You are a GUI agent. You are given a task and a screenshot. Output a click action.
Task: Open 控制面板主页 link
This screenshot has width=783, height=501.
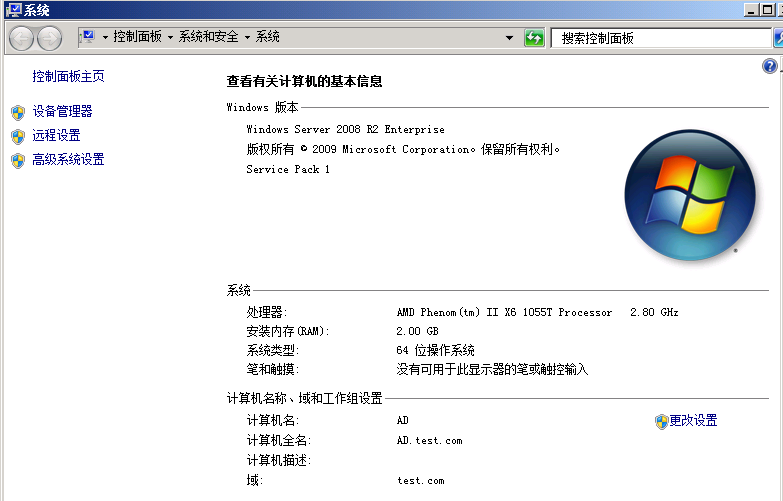point(68,76)
